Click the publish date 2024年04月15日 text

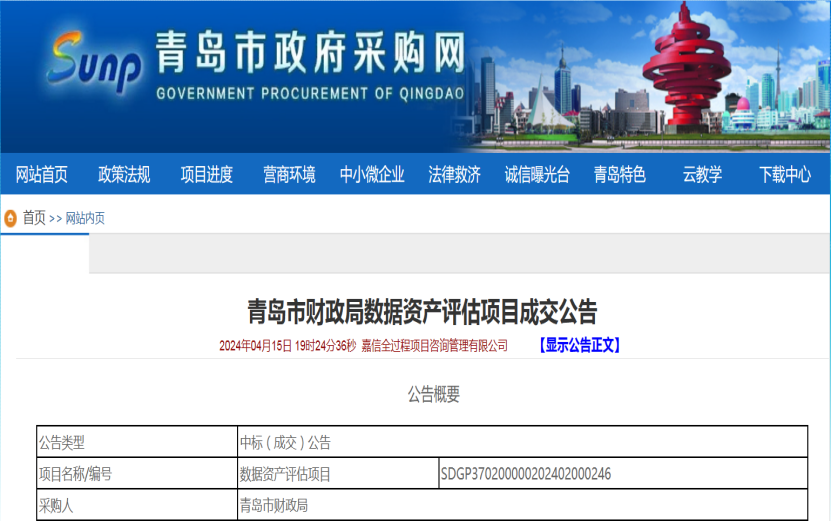point(255,346)
